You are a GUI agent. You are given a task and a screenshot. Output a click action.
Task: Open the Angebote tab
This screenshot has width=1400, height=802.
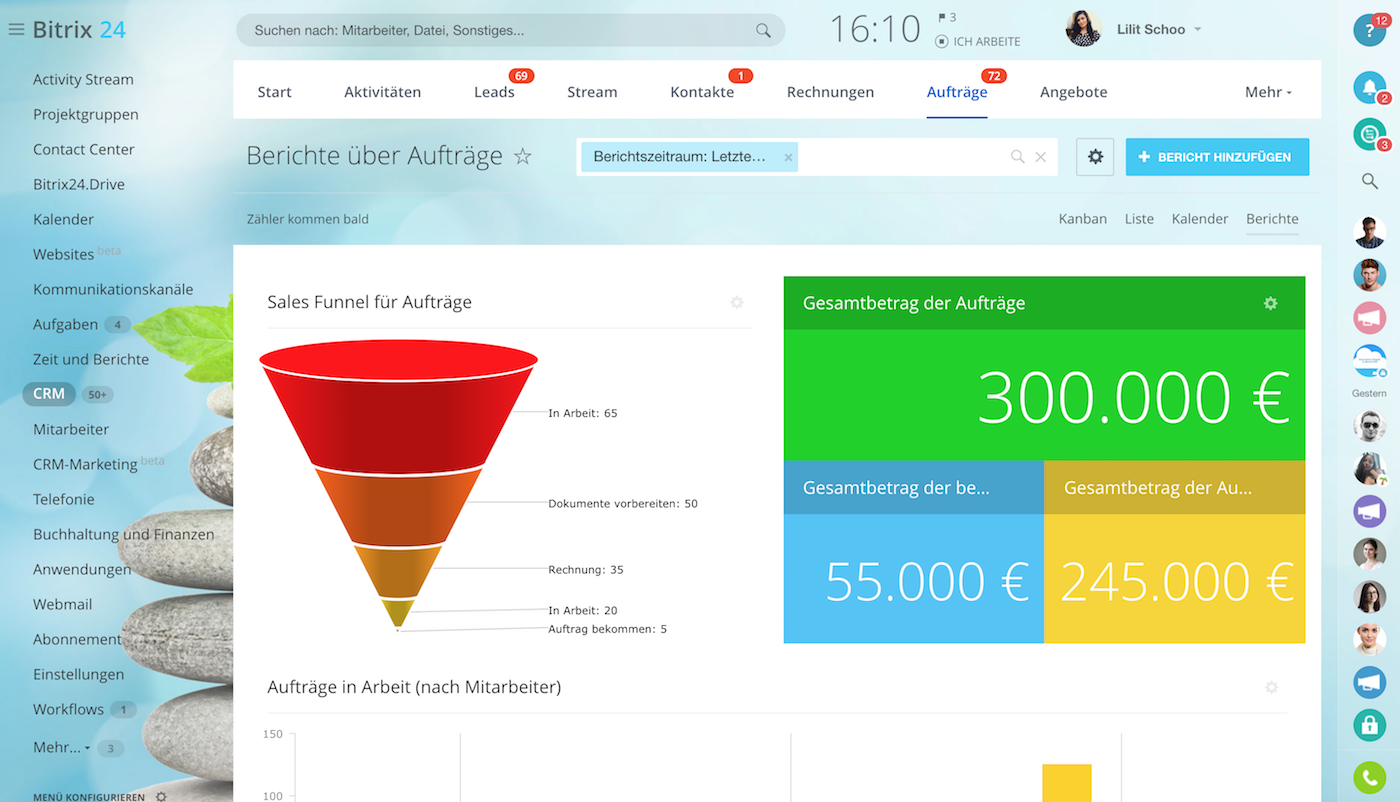(1074, 92)
